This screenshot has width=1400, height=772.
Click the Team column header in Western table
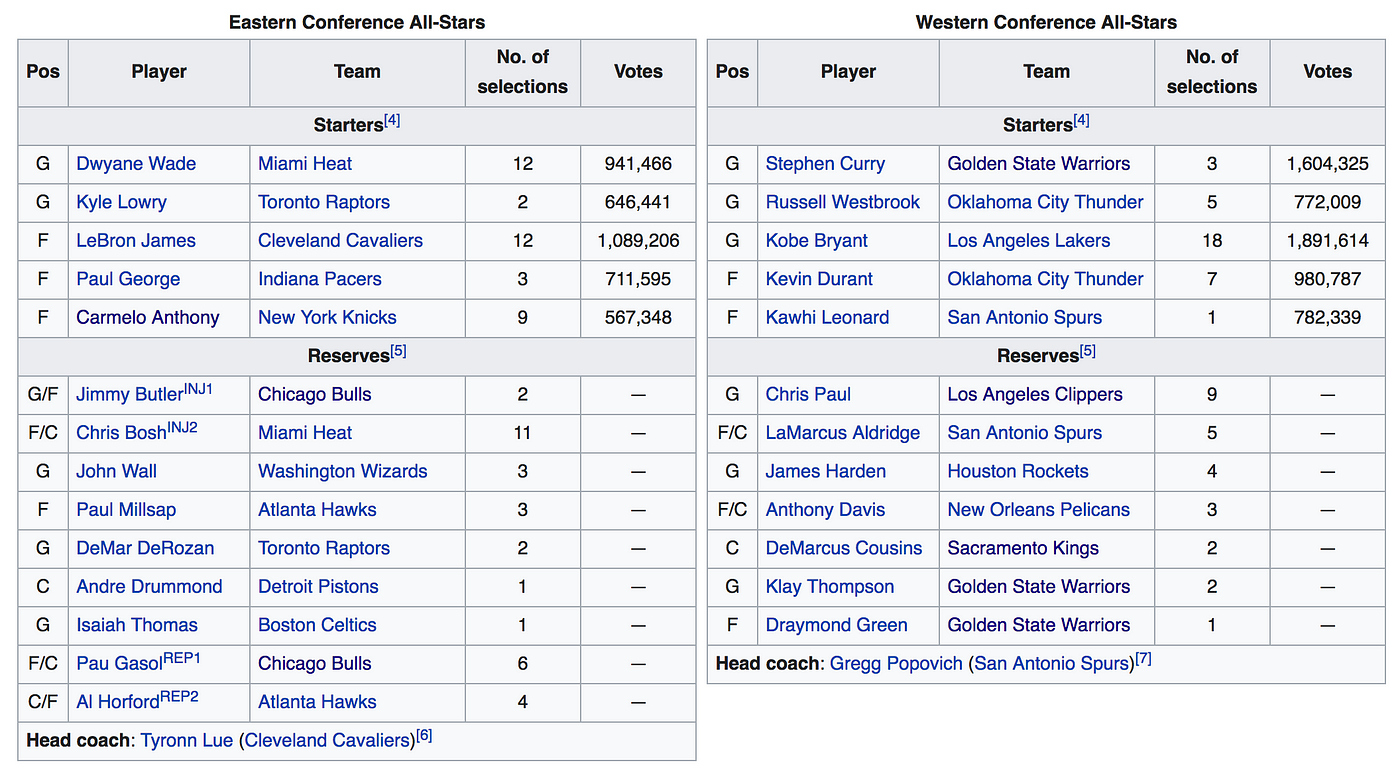click(x=1046, y=72)
